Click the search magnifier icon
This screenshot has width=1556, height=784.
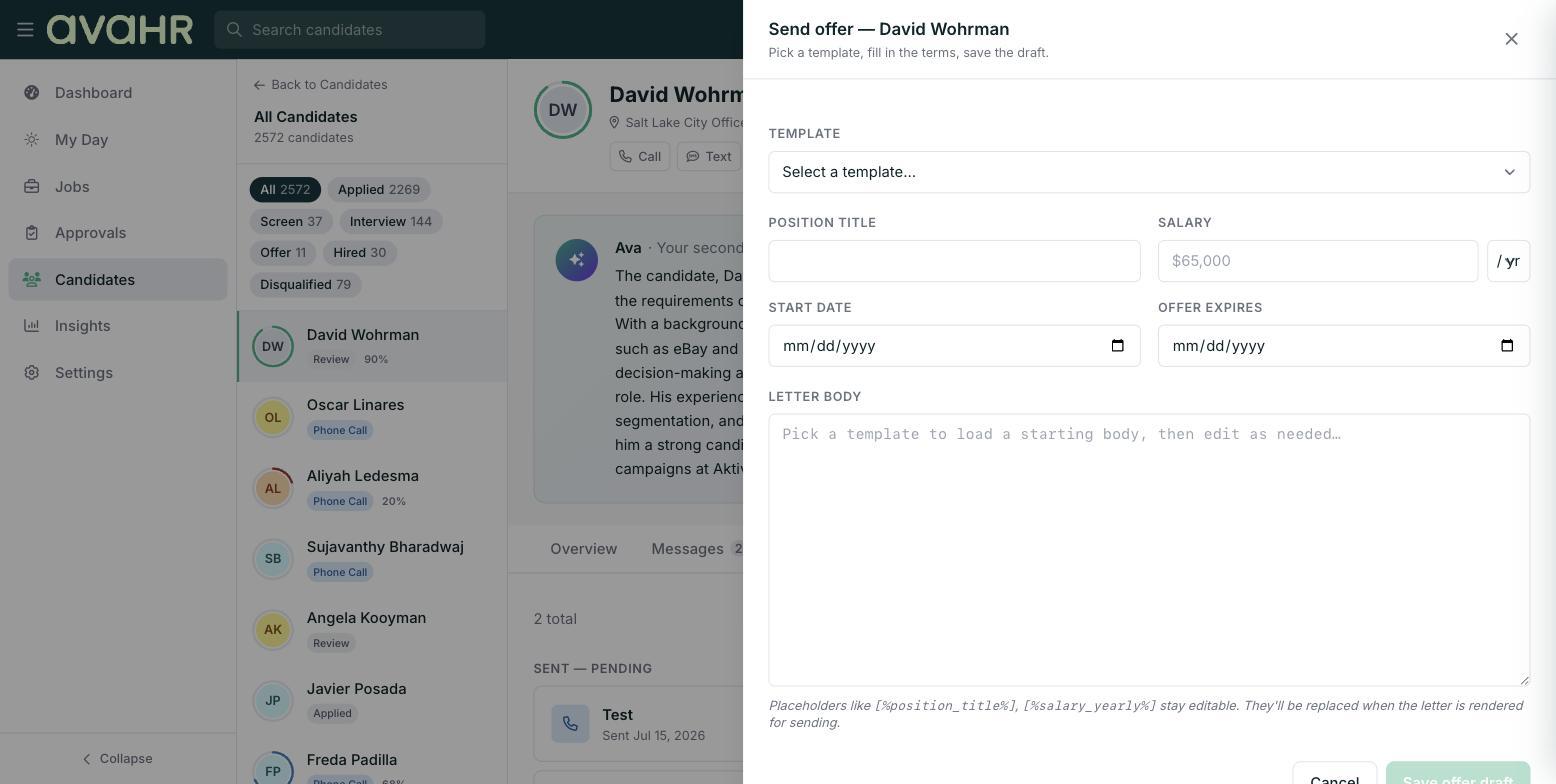pos(234,30)
